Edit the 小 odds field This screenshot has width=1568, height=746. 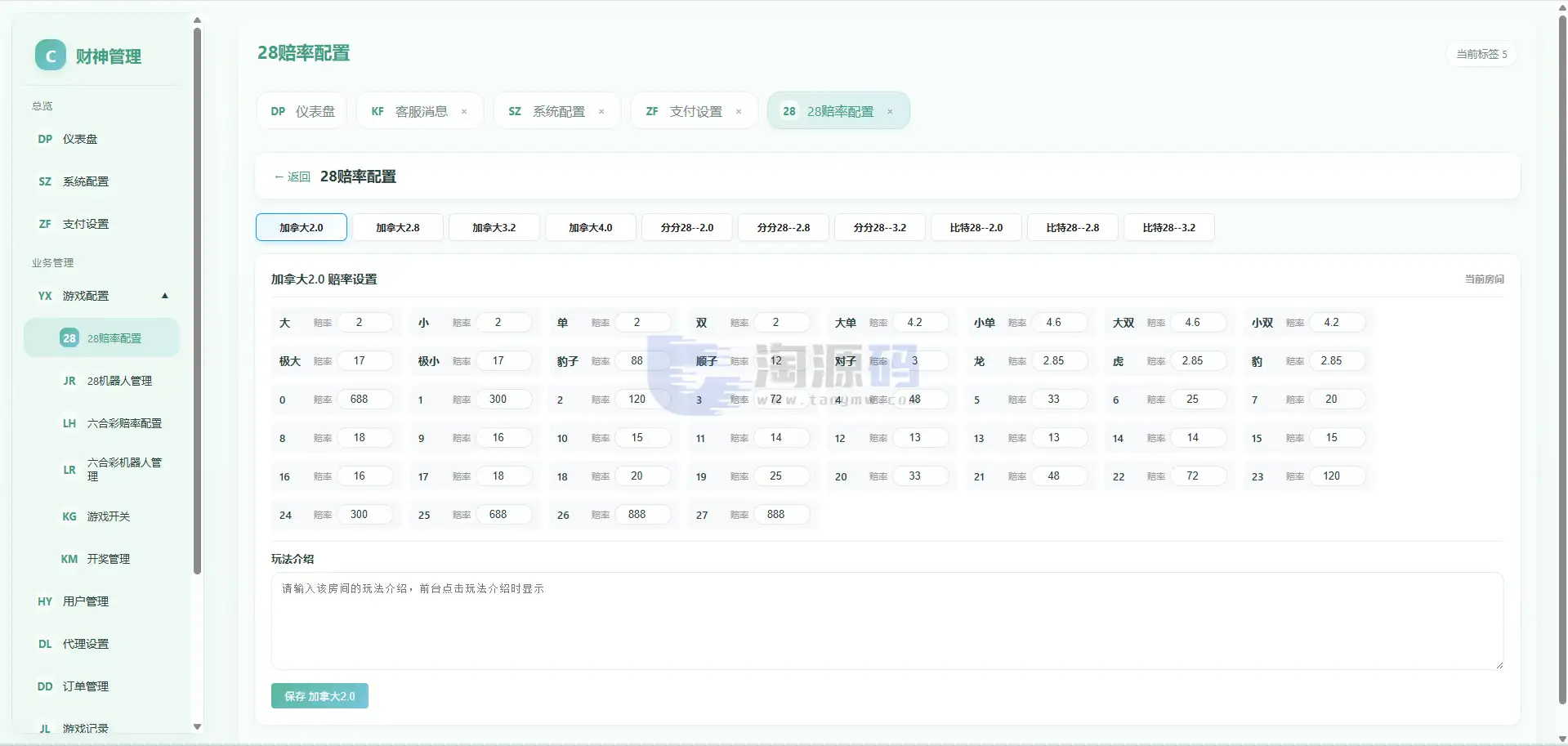click(504, 323)
